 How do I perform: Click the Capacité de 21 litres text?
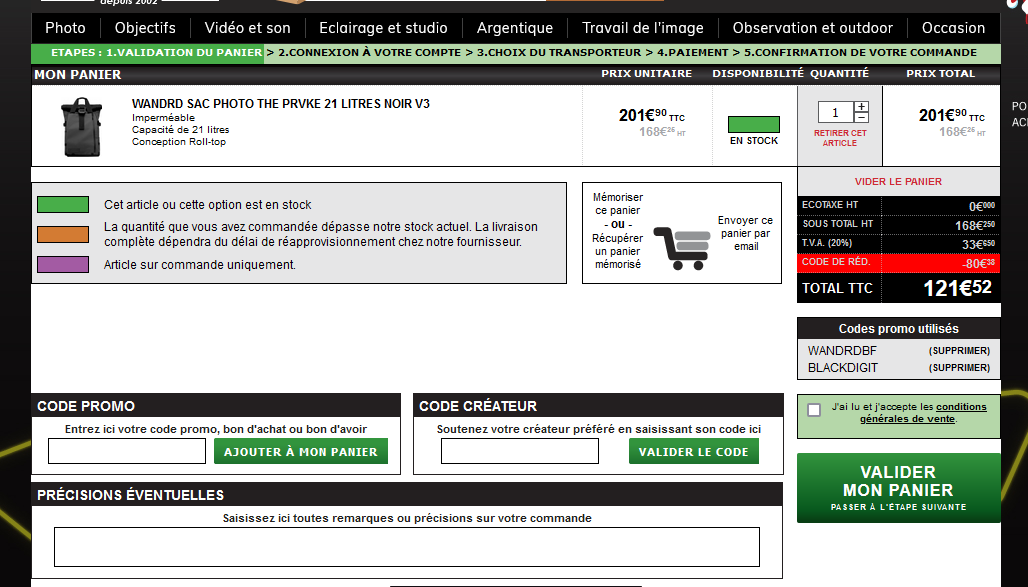tap(180, 130)
